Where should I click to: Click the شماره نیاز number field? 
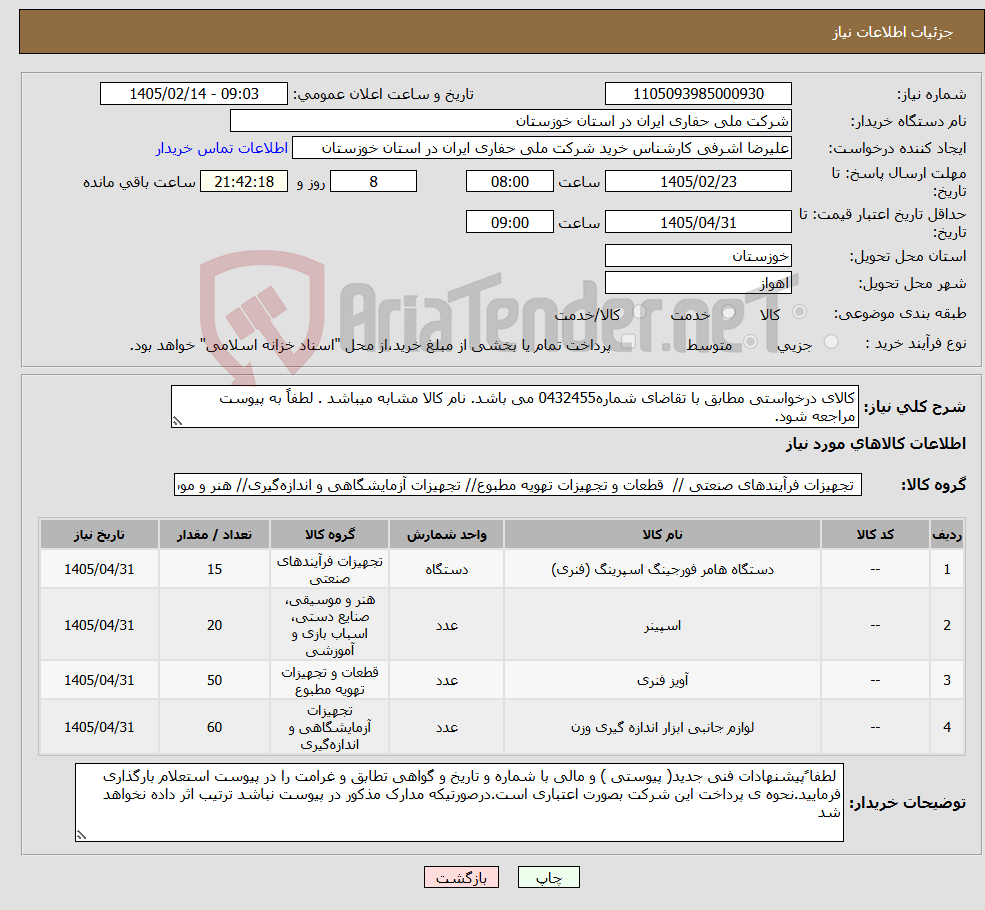tap(698, 94)
